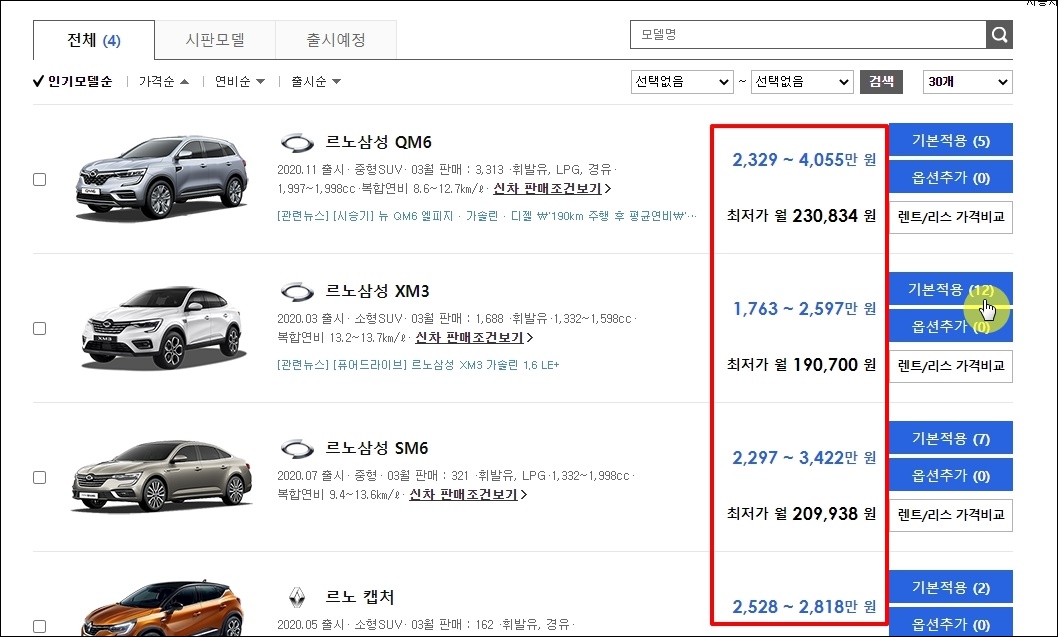Click the SM6 price 2,297 ~ 3,422만 원
This screenshot has height=637, width=1058.
point(804,458)
